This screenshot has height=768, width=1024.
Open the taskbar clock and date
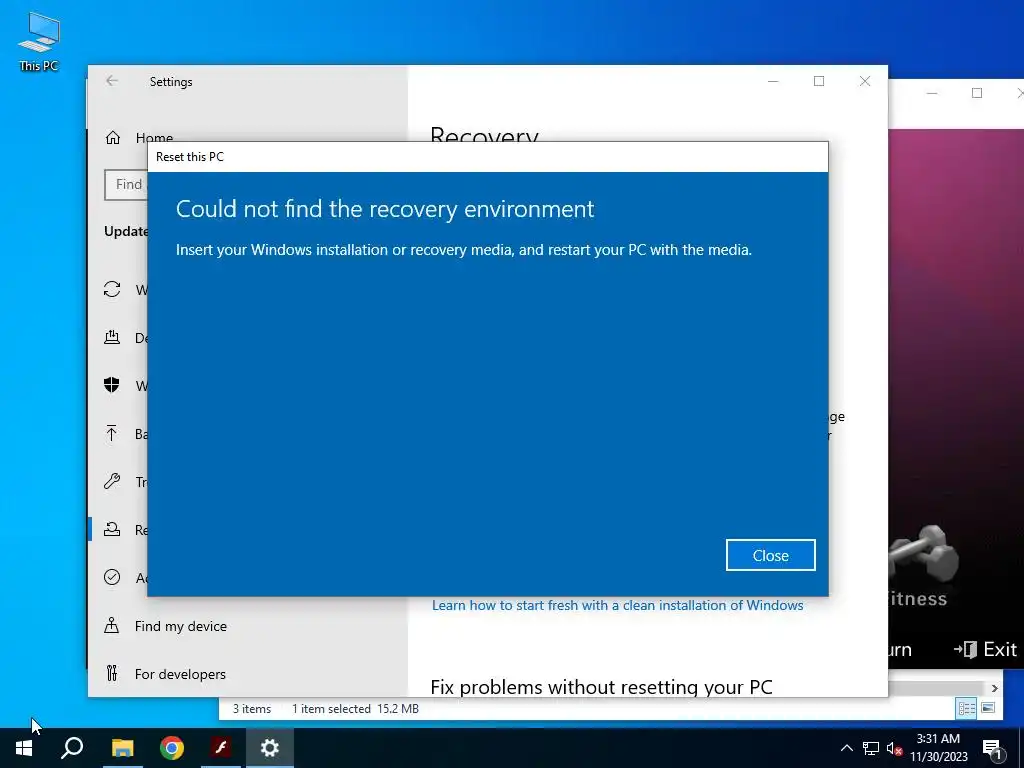click(938, 748)
